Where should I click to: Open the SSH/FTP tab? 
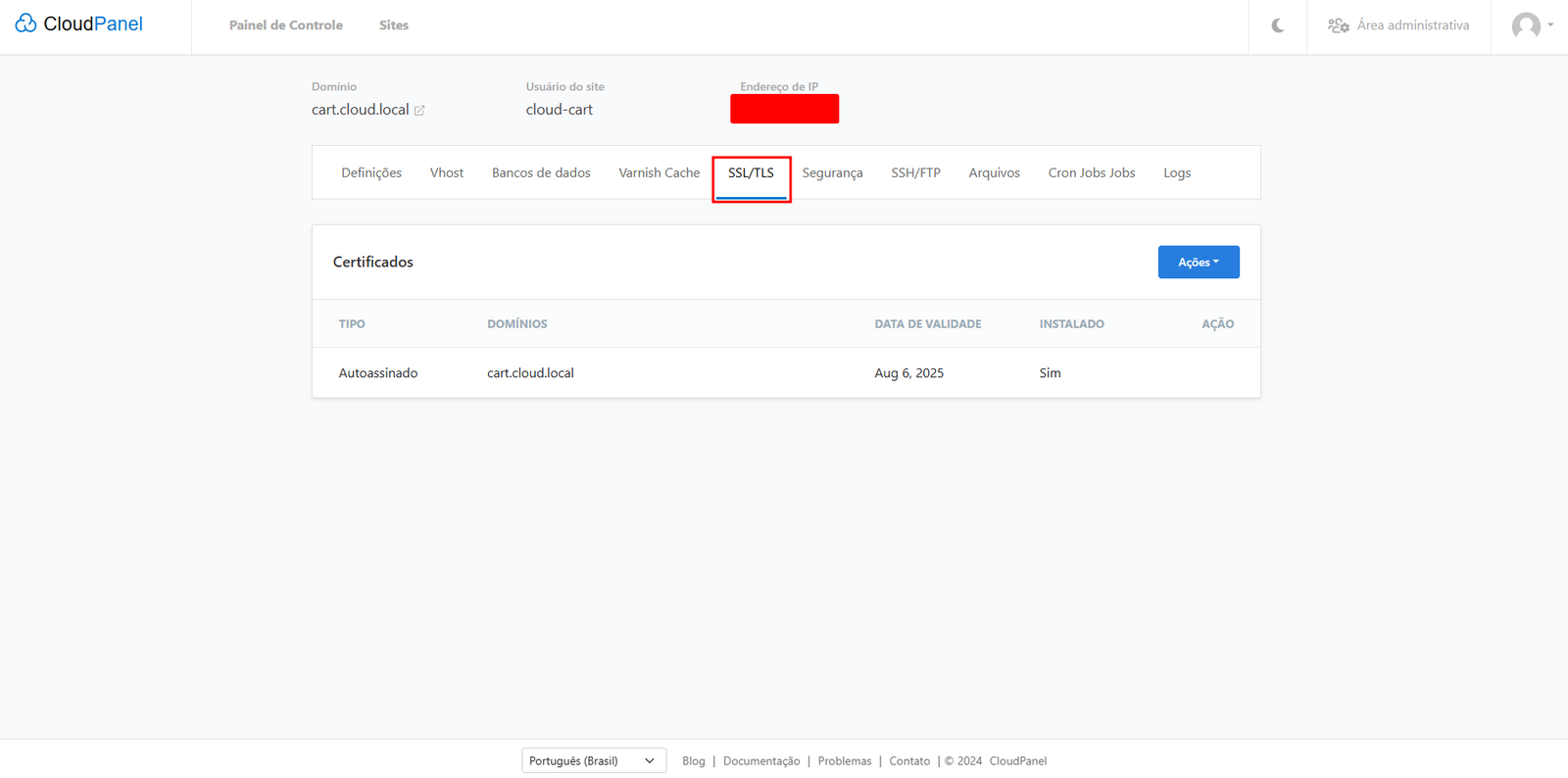click(x=915, y=173)
